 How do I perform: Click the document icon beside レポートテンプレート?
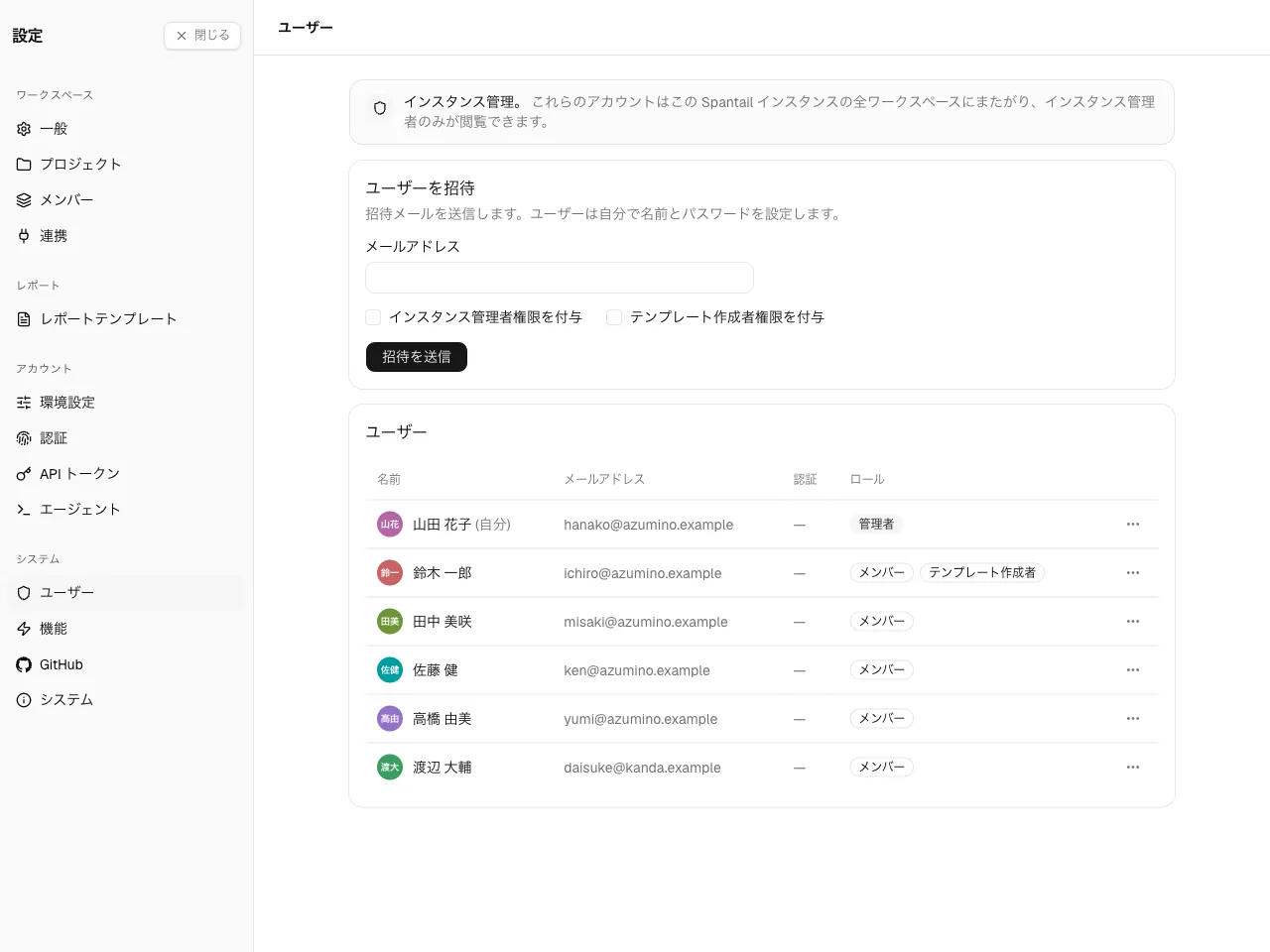click(x=24, y=319)
